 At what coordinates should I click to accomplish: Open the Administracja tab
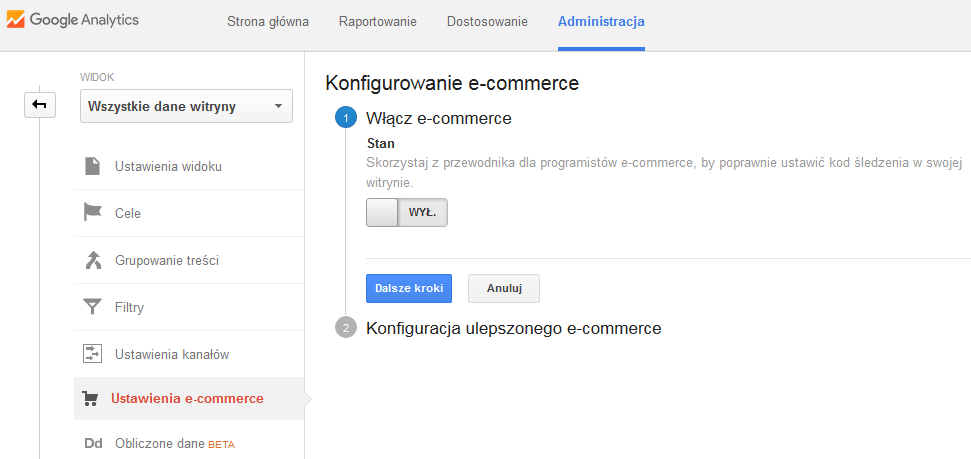601,22
